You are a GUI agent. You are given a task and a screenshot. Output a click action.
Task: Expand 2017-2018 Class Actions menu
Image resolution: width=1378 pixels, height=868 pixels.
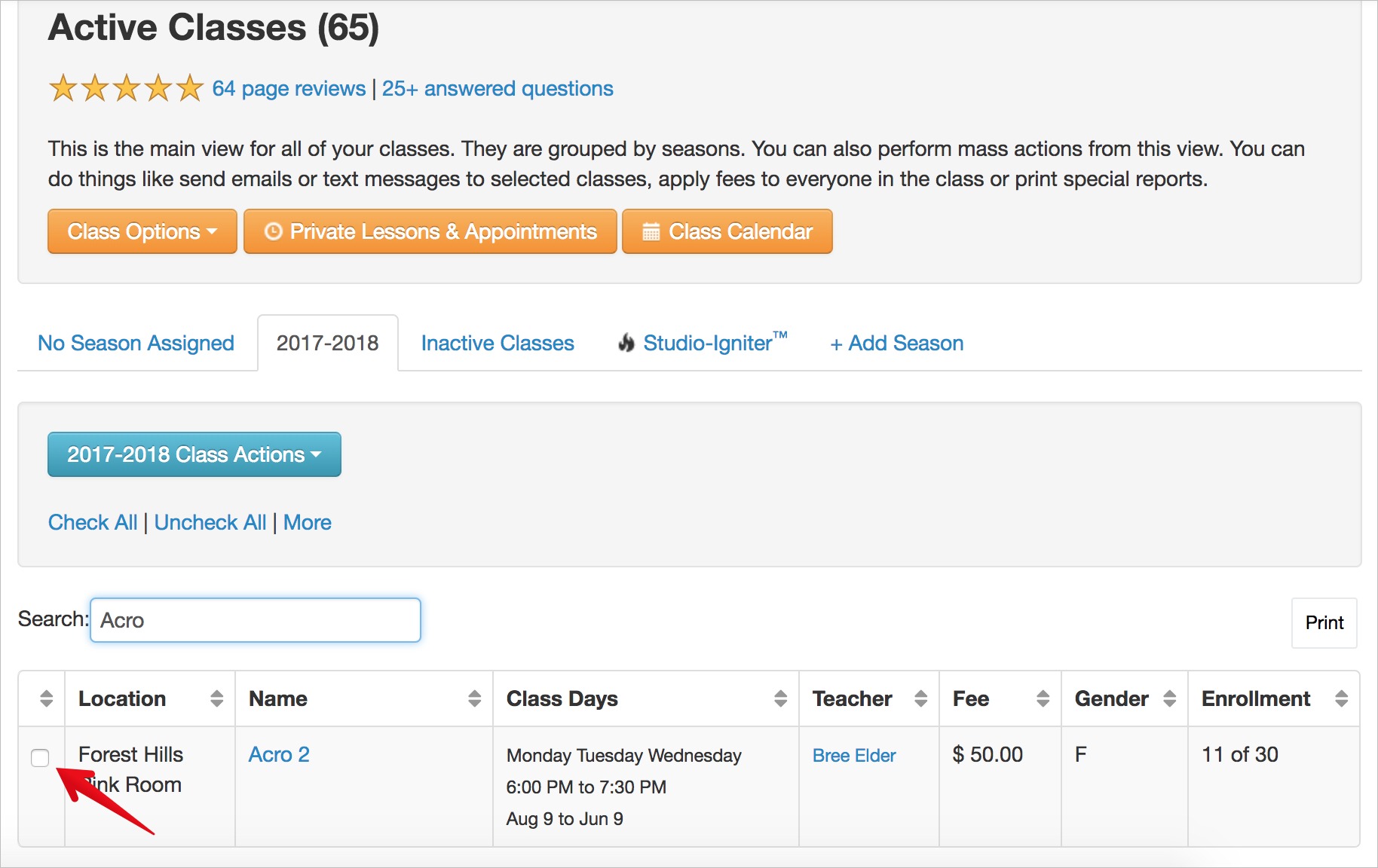(194, 454)
